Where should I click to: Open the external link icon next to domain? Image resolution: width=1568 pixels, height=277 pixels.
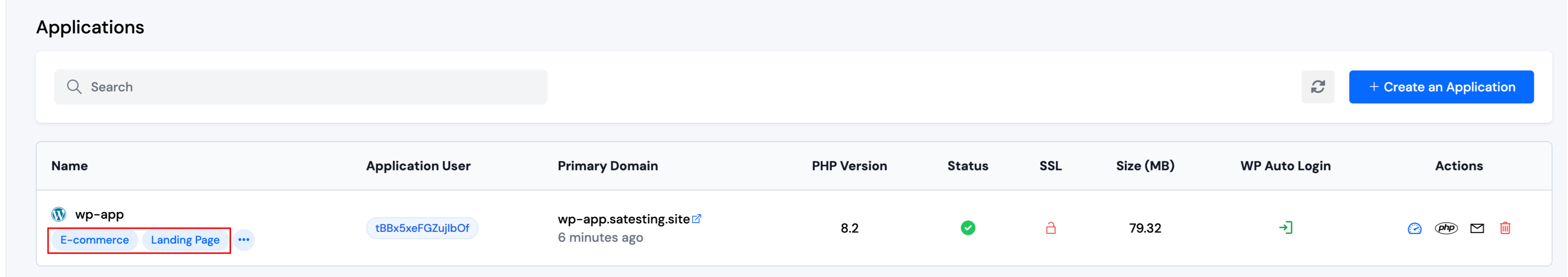697,219
